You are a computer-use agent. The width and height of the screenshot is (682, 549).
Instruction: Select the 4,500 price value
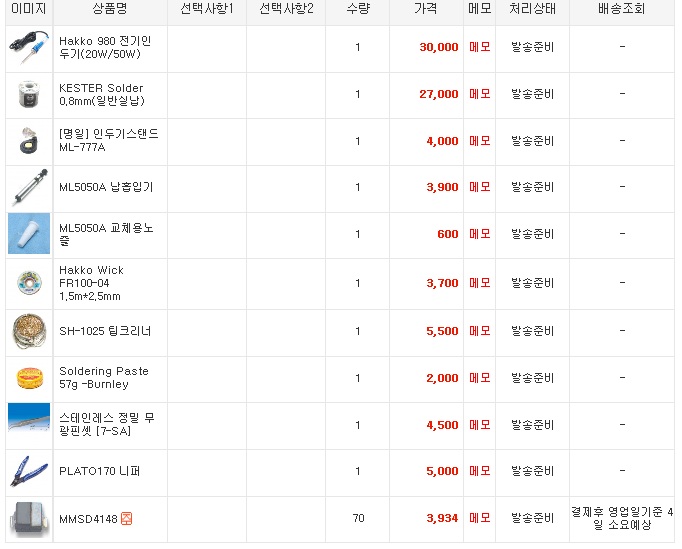442,425
